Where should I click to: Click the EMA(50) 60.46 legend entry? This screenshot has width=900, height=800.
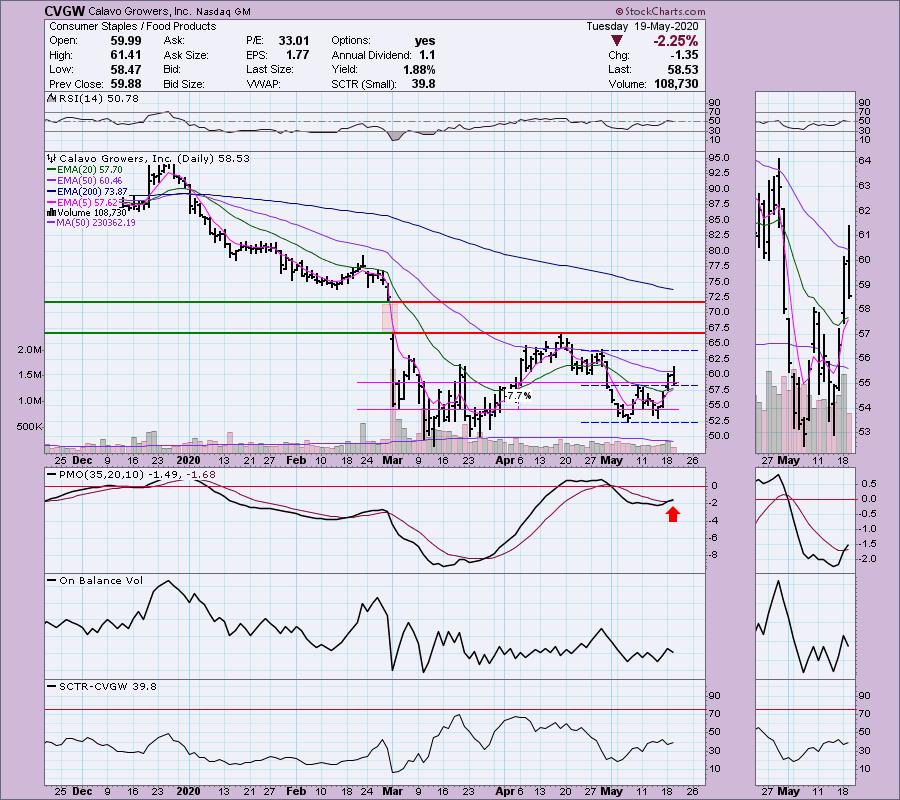(89, 181)
